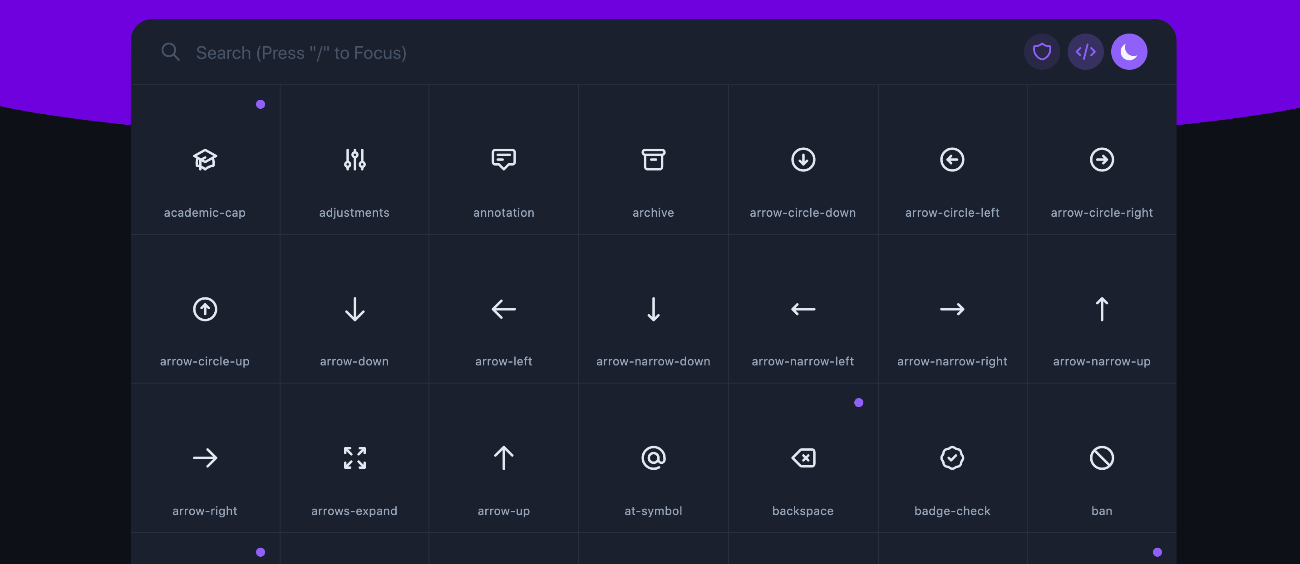Click the arrow-circle-left icon
The height and width of the screenshot is (564, 1300).
(952, 160)
